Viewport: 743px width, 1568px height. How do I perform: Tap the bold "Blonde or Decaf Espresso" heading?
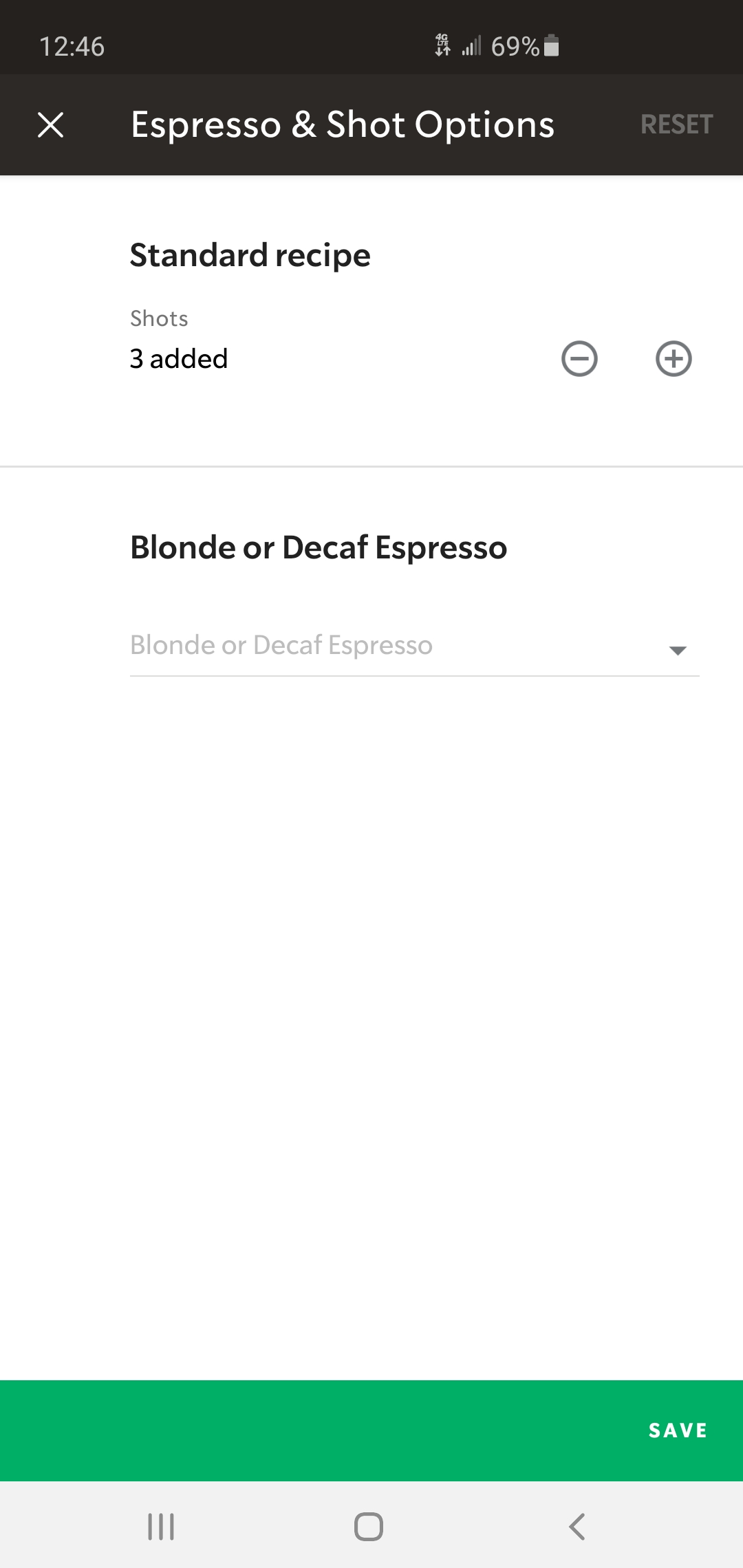pos(319,547)
